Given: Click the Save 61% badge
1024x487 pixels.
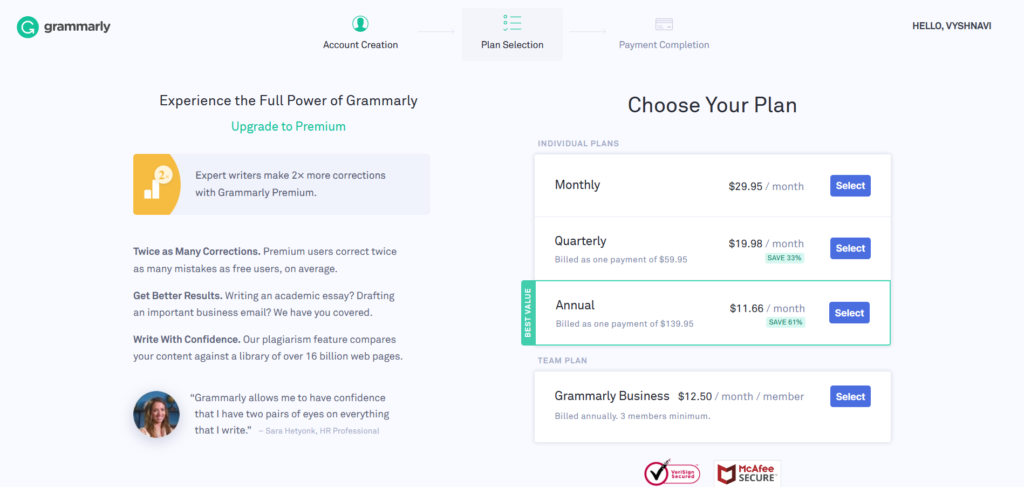Looking at the screenshot, I should [785, 322].
